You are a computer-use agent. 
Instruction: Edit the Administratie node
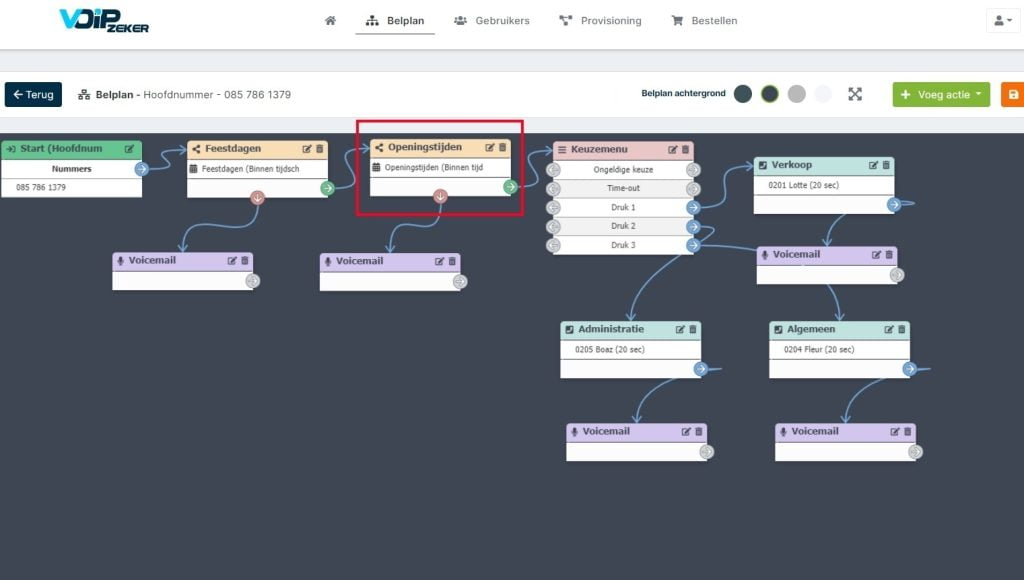[x=680, y=330]
